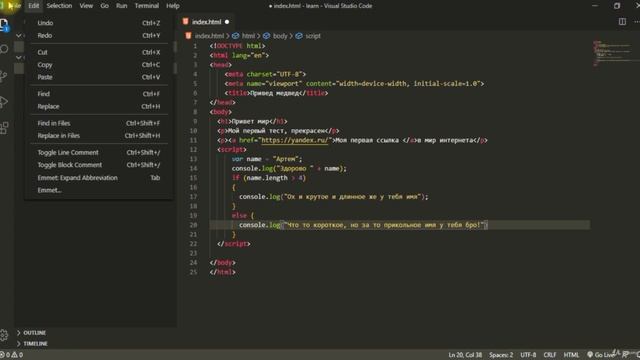Screen dimensions: 640x360
Task: Click the split editor icon
Action: (x=622, y=22)
